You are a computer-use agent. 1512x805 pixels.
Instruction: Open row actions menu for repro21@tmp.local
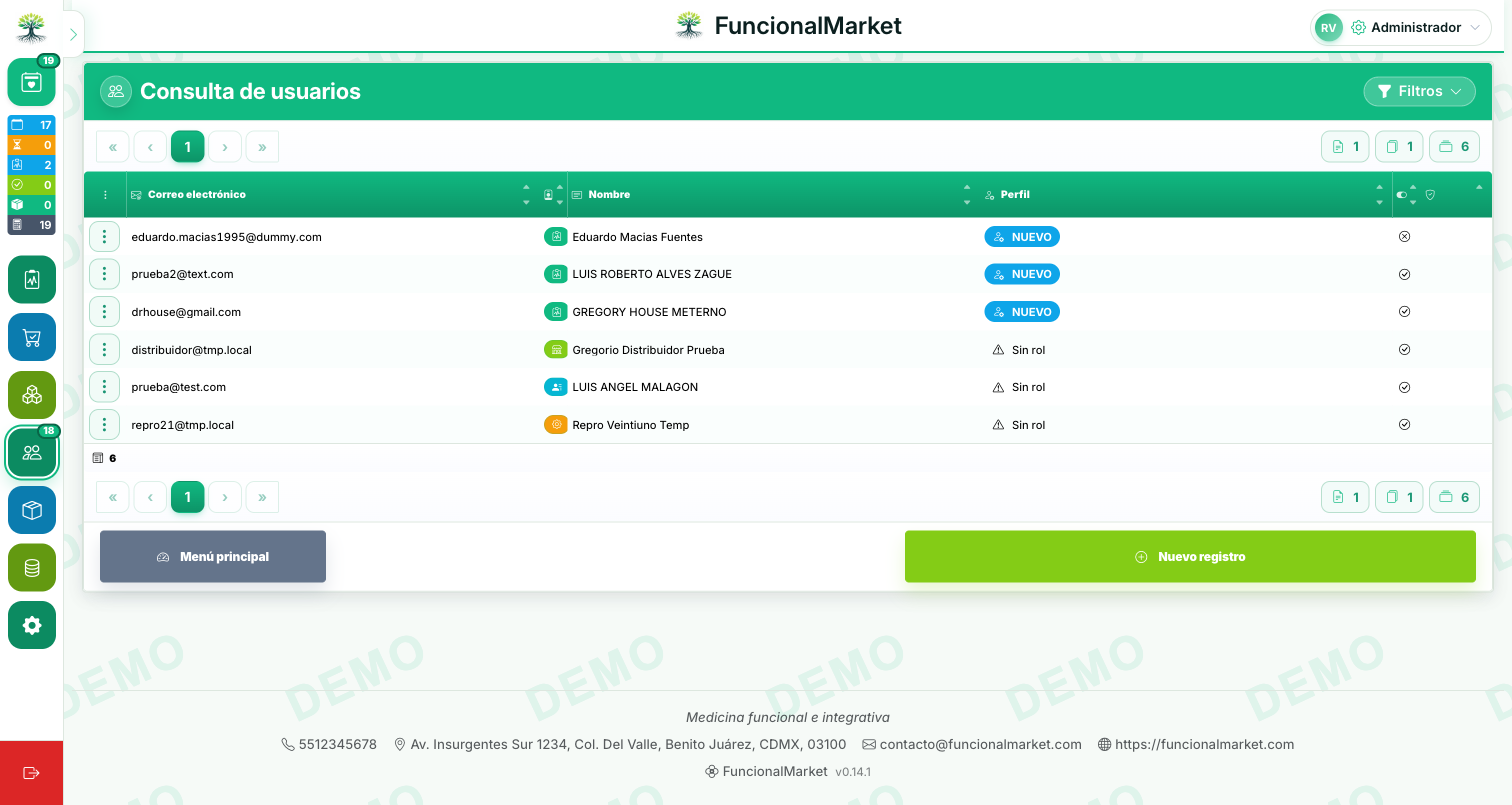tap(104, 425)
